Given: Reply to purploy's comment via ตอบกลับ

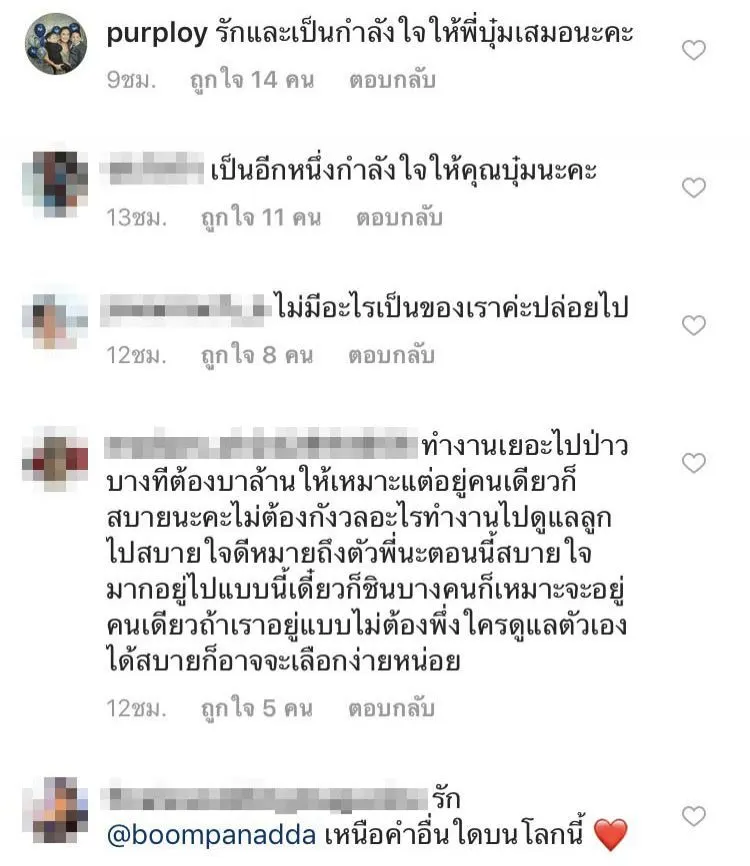Looking at the screenshot, I should click(x=392, y=81).
